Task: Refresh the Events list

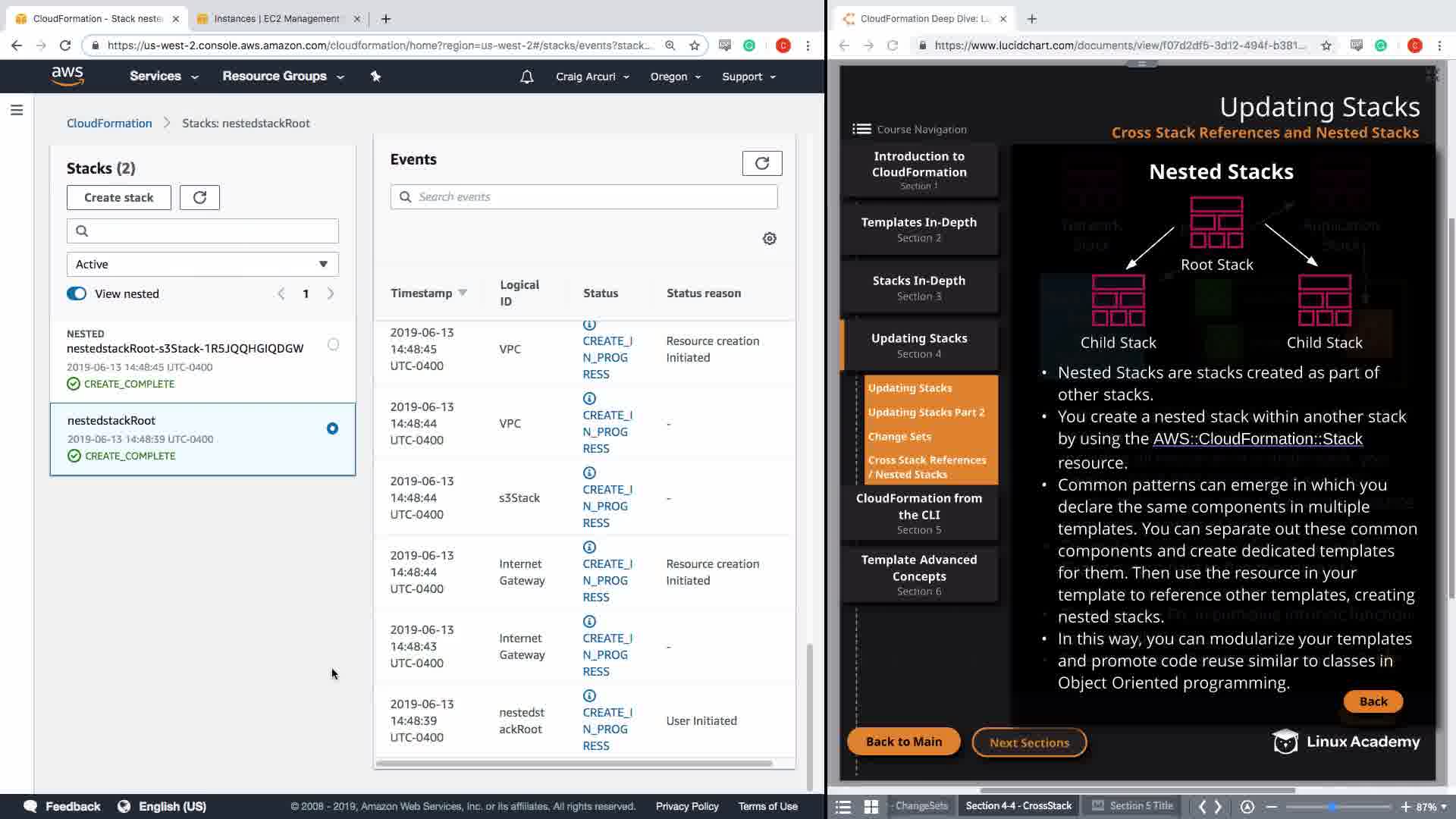Action: point(761,163)
